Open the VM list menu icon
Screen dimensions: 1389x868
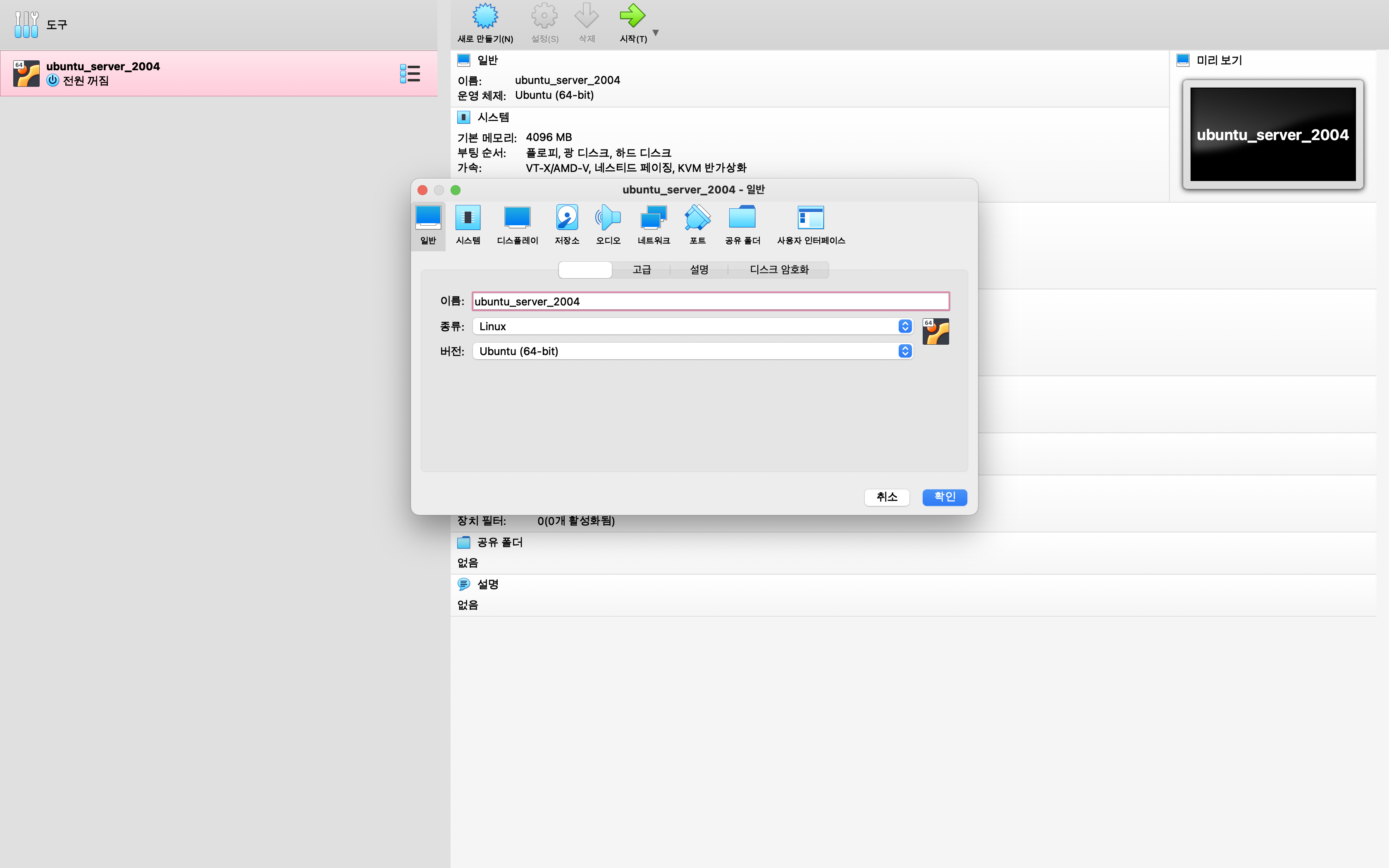tap(410, 74)
